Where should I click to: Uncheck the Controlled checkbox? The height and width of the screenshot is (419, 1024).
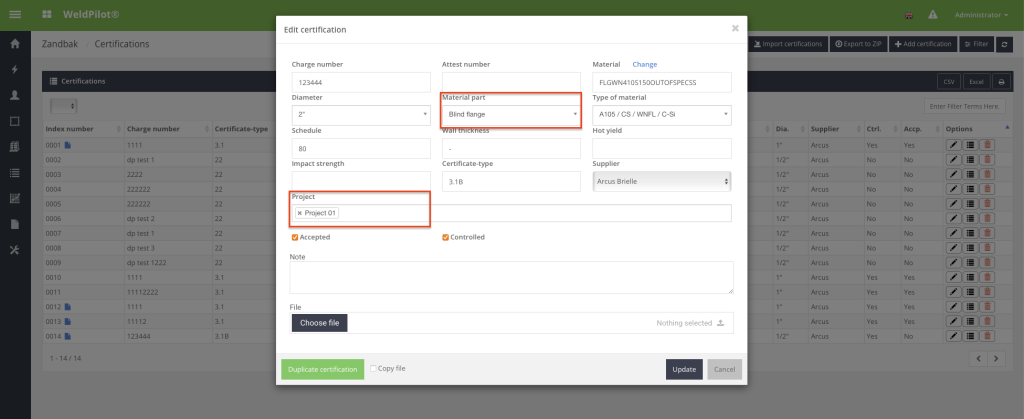446,237
